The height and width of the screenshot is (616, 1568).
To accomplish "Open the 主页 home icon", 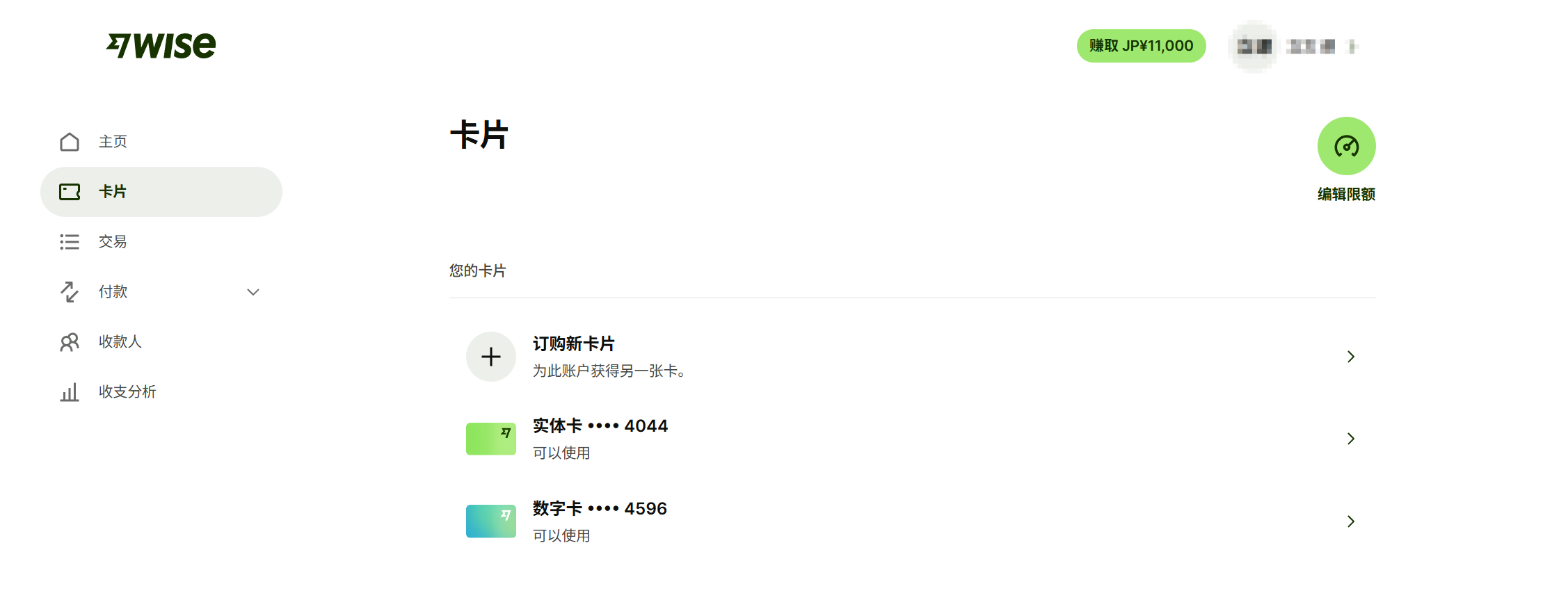I will [70, 142].
